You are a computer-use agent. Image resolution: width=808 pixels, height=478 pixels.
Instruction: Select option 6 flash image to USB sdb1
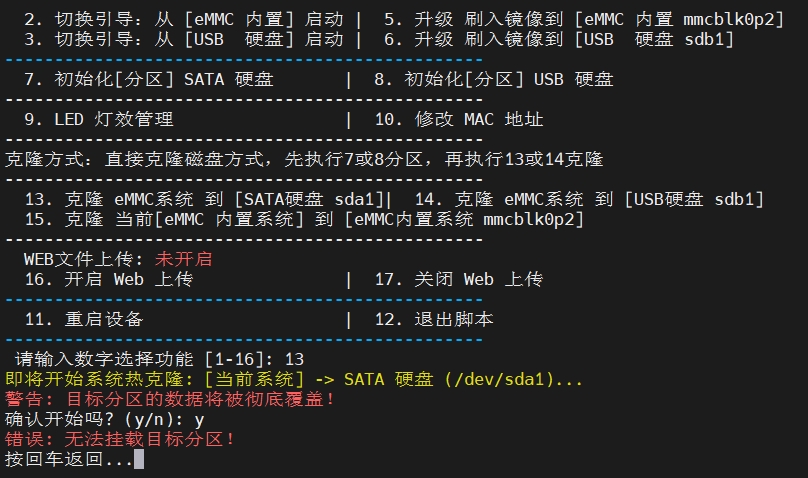(x=559, y=39)
